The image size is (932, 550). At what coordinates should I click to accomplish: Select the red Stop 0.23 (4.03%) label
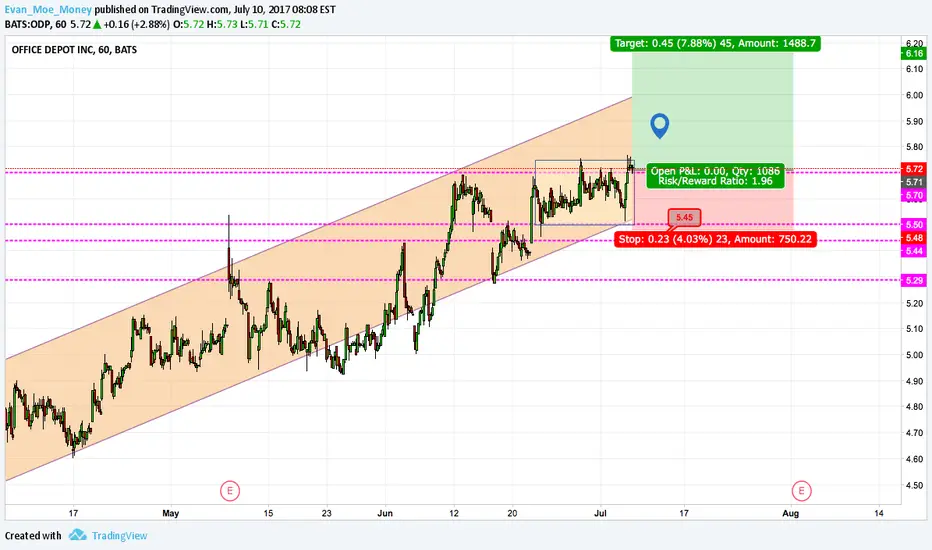[x=715, y=239]
